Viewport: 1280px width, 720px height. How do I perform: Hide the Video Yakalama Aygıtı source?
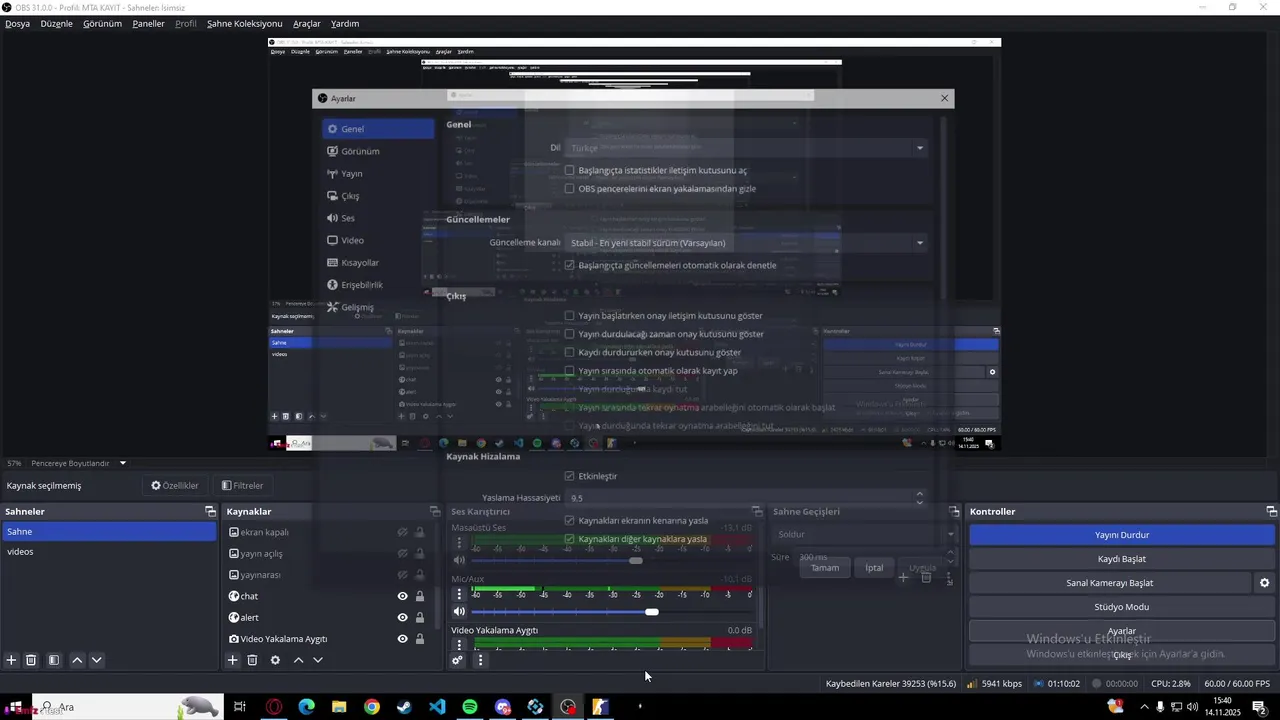(402, 639)
